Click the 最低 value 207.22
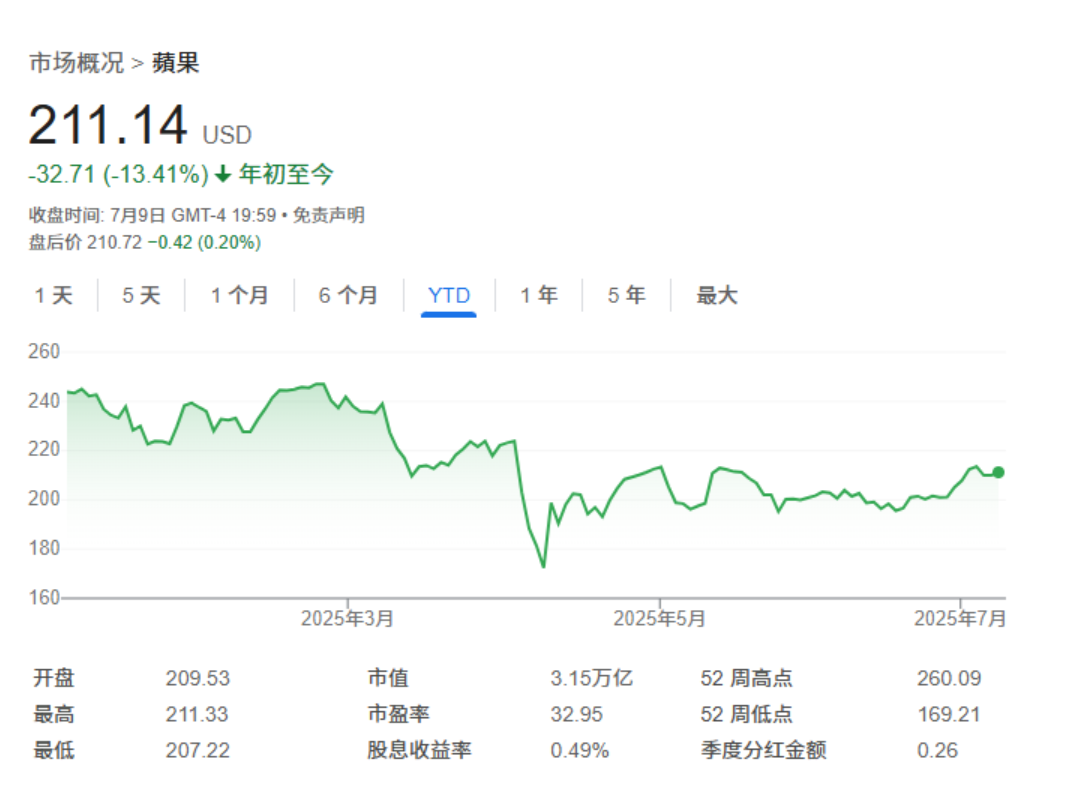This screenshot has width=1080, height=795. tap(198, 750)
